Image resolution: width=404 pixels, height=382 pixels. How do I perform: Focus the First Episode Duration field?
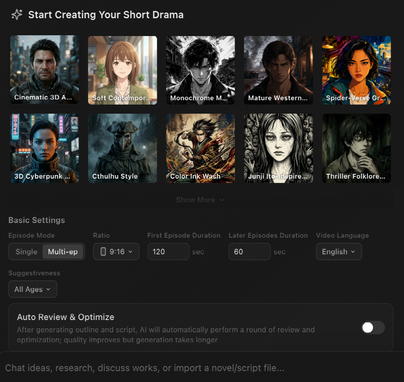point(168,252)
